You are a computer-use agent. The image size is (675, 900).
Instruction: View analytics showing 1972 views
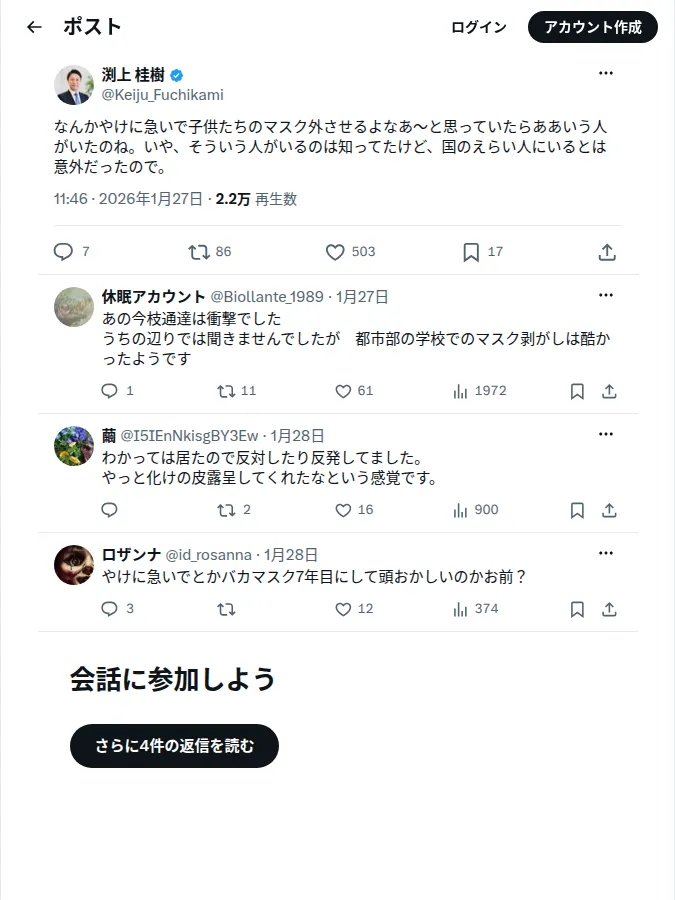[x=480, y=391]
